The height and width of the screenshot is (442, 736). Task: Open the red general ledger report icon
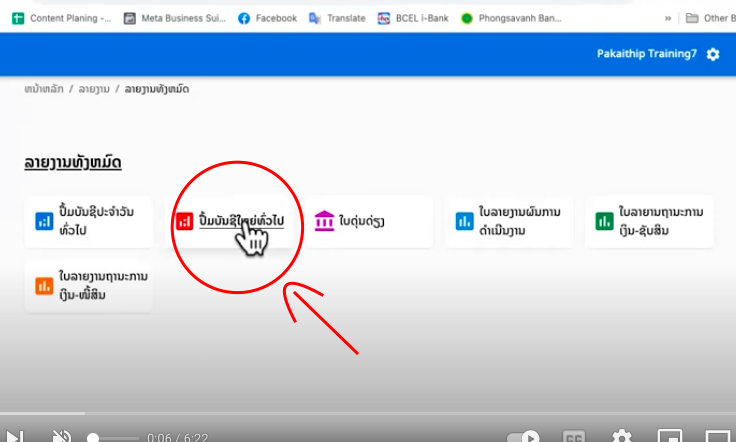(184, 221)
